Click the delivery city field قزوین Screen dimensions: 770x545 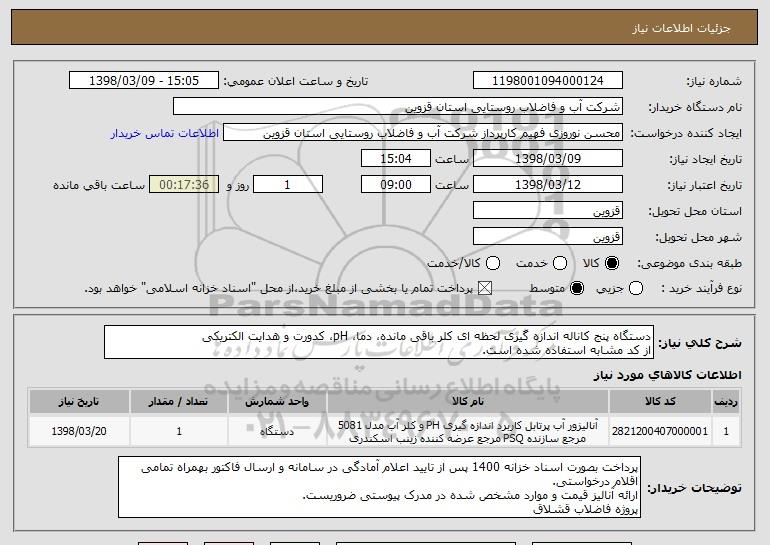pyautogui.click(x=548, y=237)
